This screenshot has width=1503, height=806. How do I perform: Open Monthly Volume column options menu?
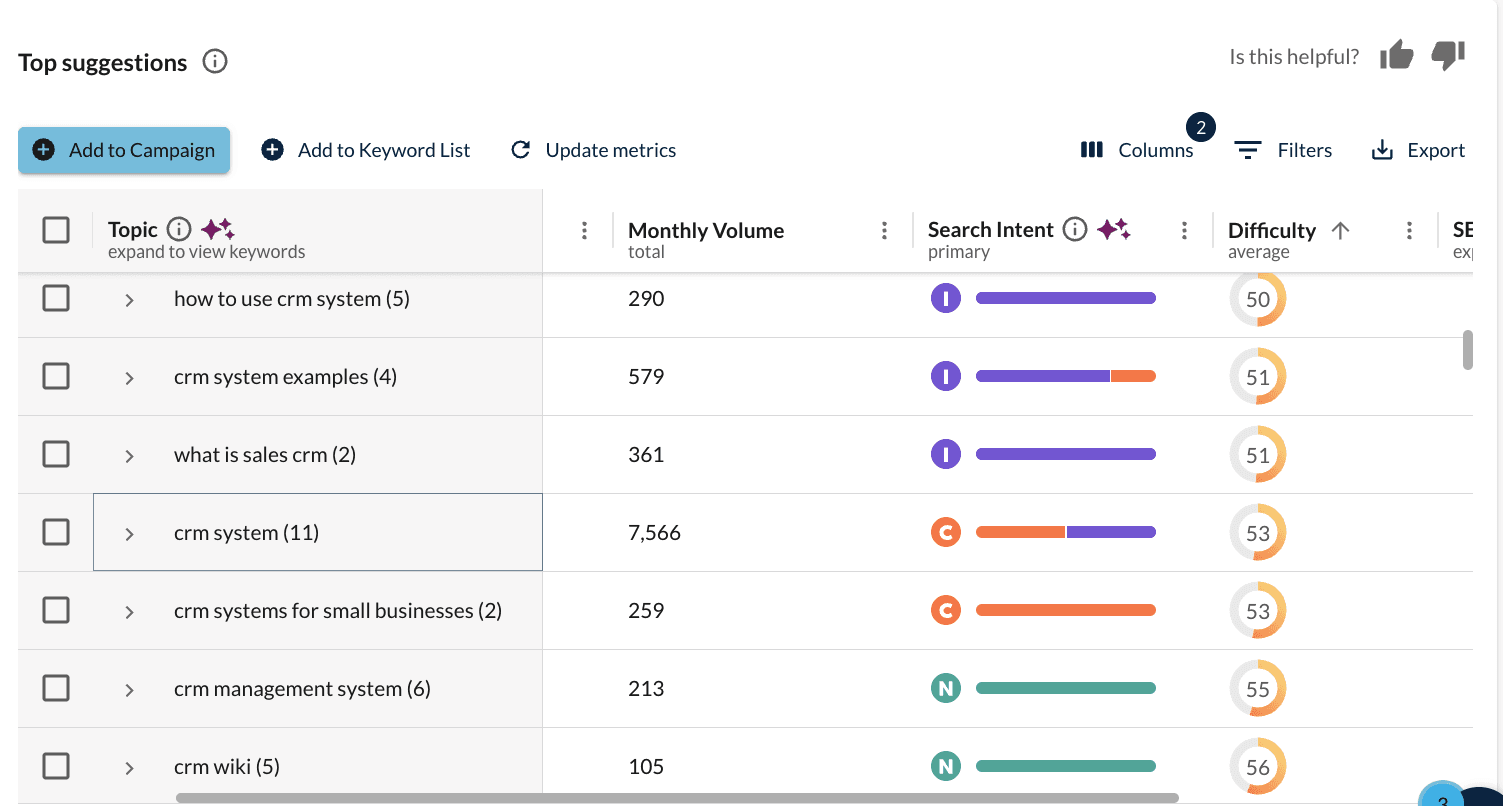(x=884, y=231)
